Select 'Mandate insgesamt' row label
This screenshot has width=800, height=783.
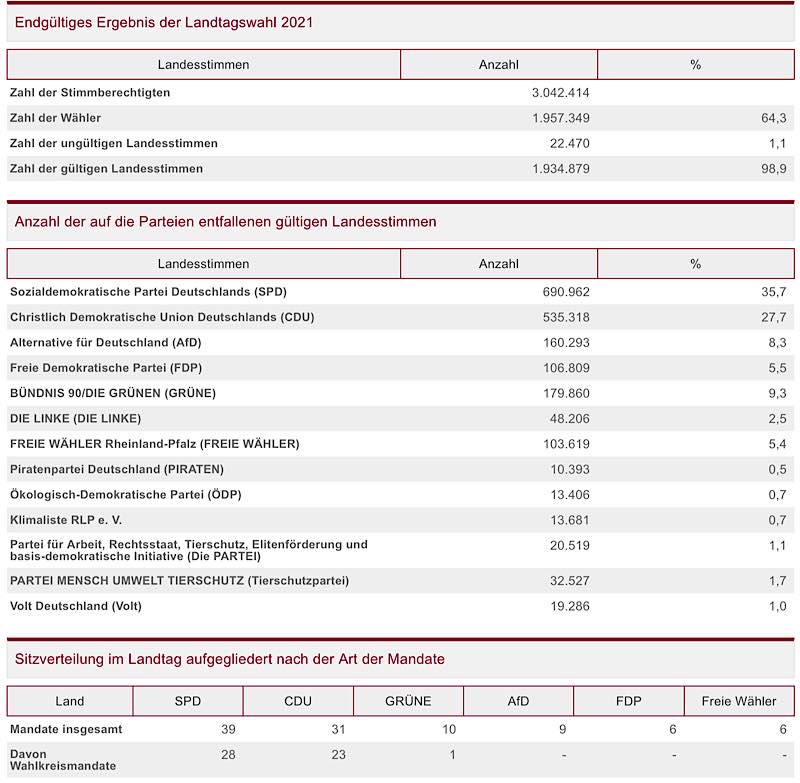coord(66,729)
